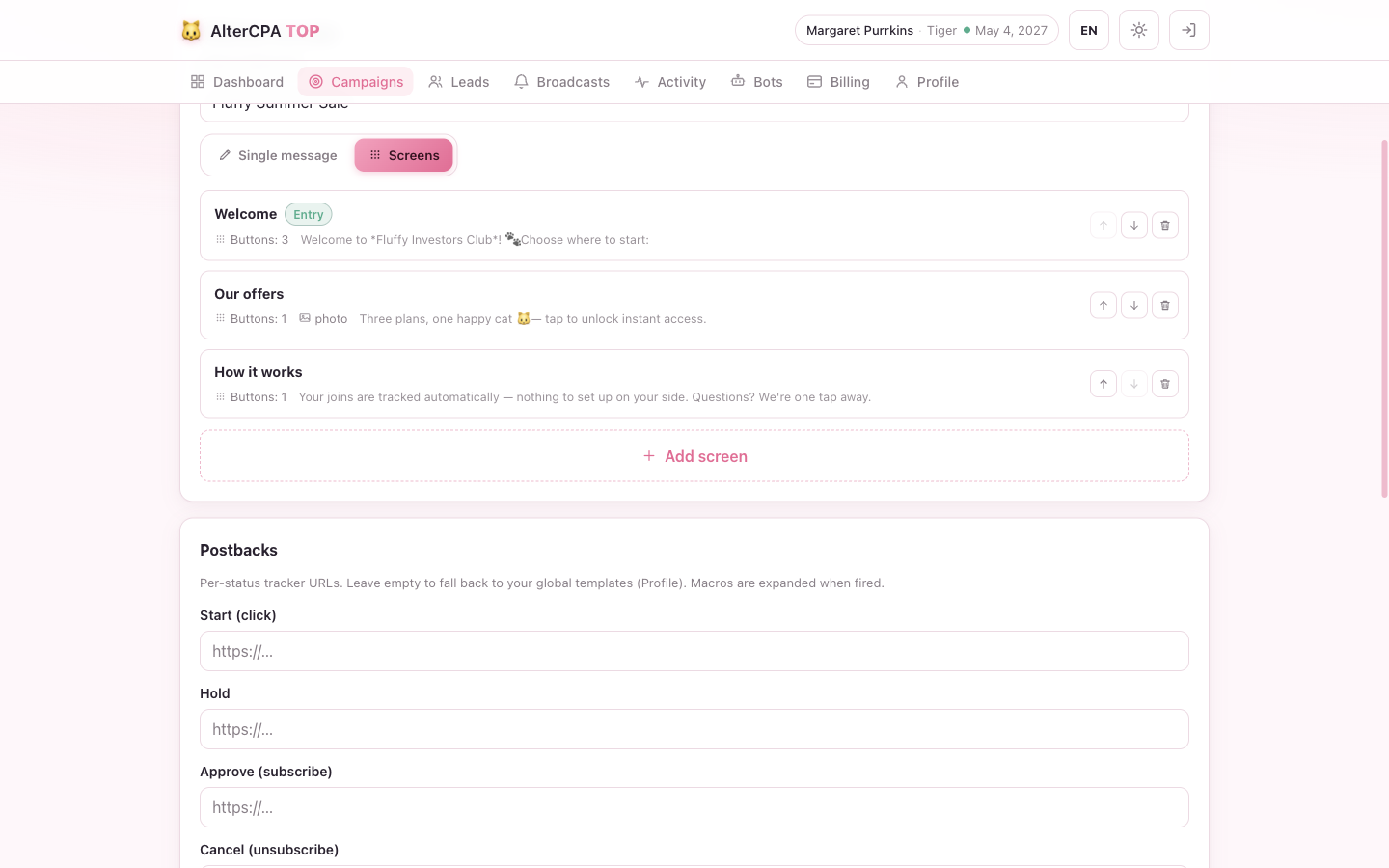Click the Approve (subscribe) URL field
This screenshot has width=1389, height=868.
click(694, 807)
